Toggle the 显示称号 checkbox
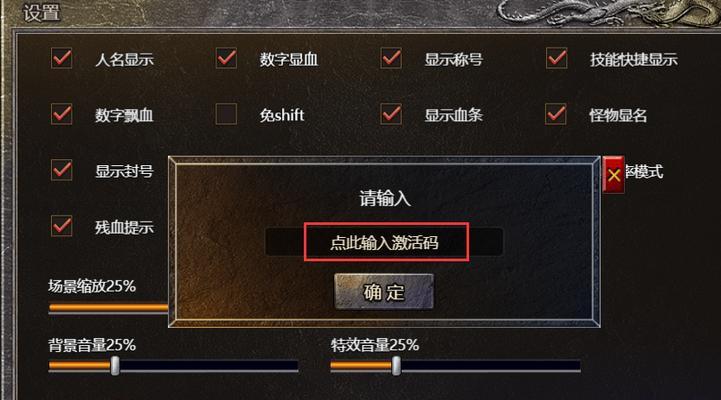Screen dimensions: 721x400 pyautogui.click(x=391, y=58)
